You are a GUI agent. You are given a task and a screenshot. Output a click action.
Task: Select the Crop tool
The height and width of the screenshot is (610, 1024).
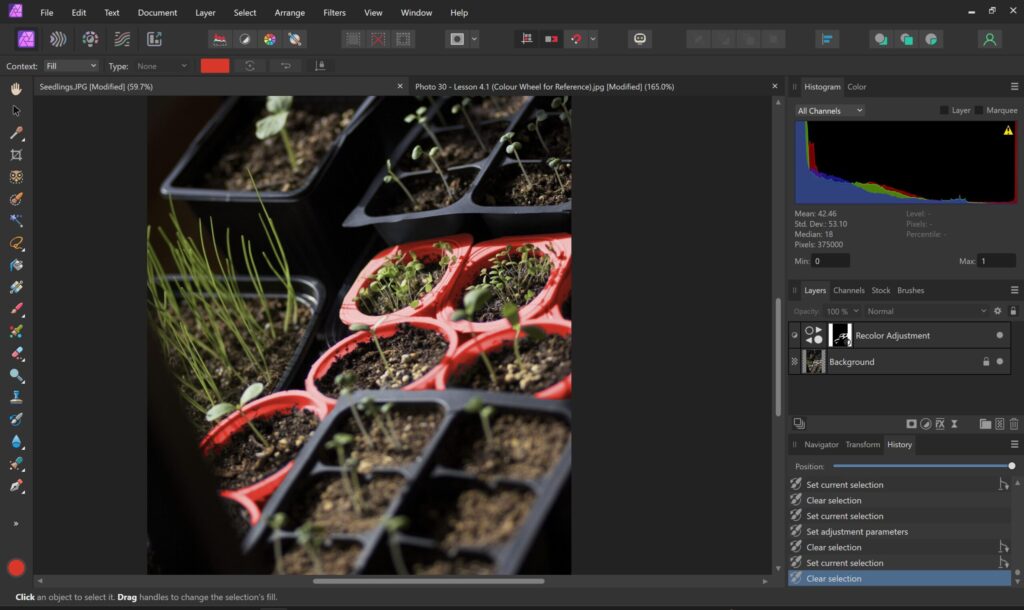click(x=16, y=155)
